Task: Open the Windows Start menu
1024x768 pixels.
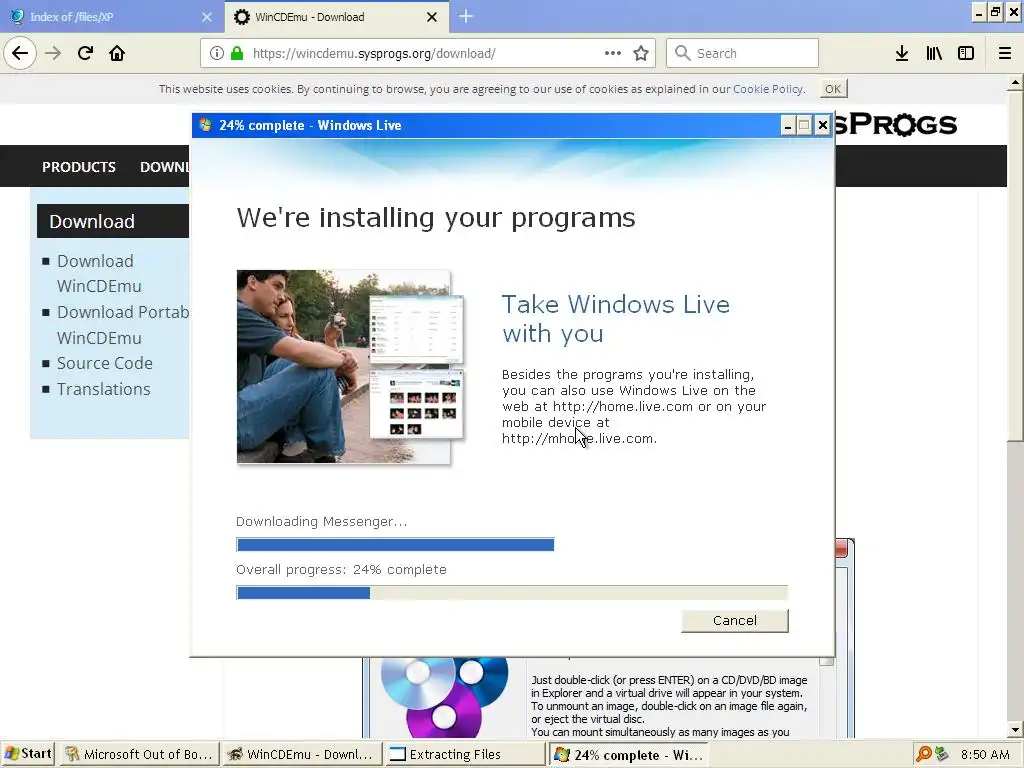Action: 27,754
